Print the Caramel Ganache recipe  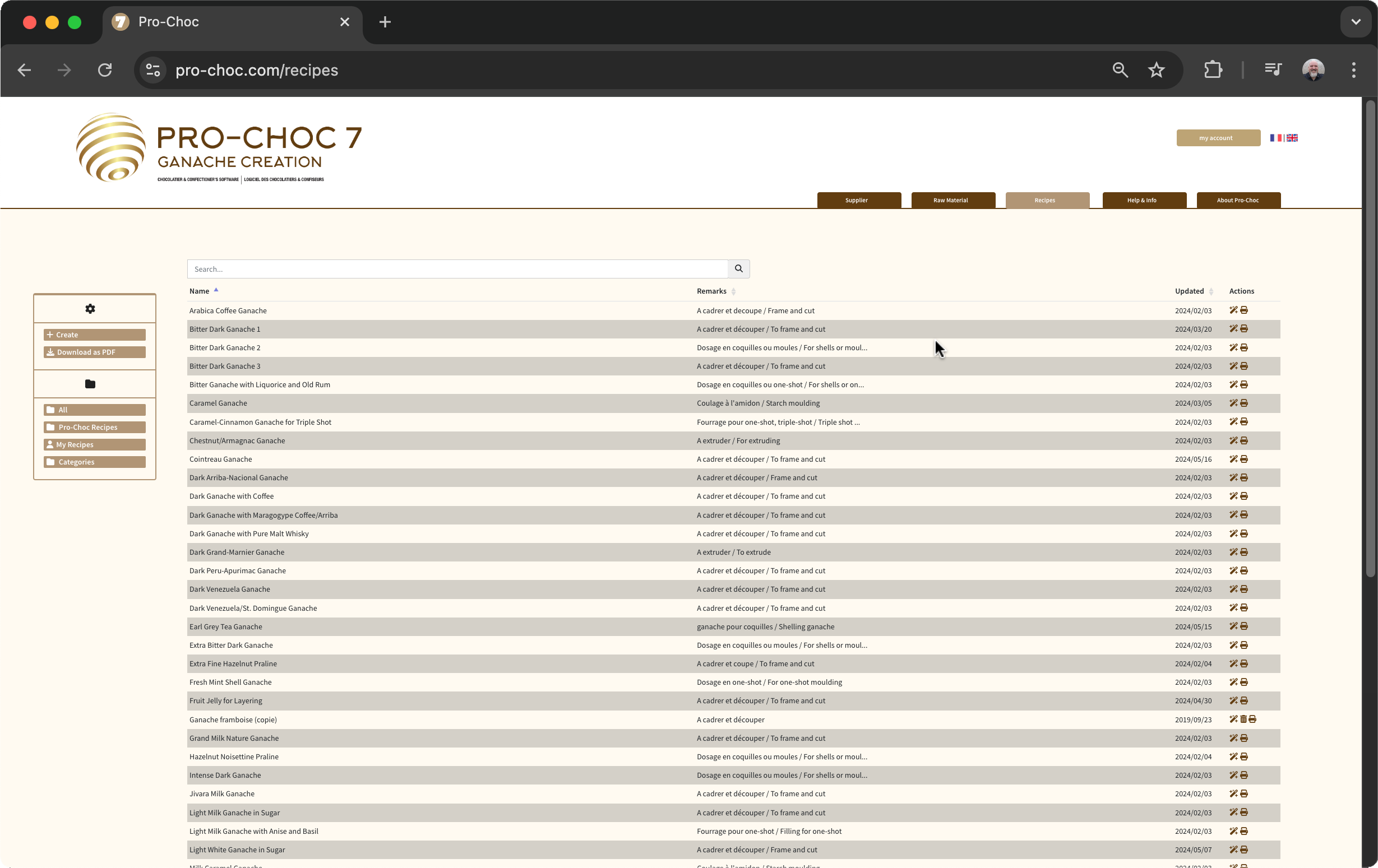(x=1243, y=403)
